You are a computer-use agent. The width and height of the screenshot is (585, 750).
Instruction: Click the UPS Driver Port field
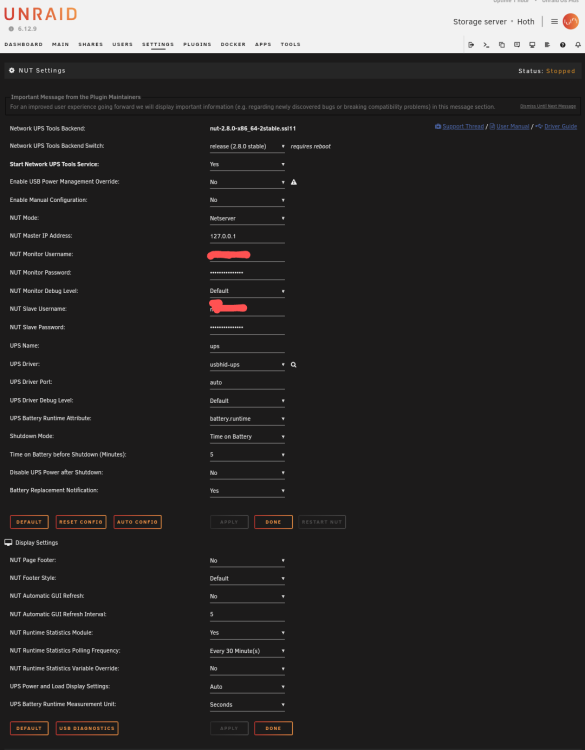247,382
